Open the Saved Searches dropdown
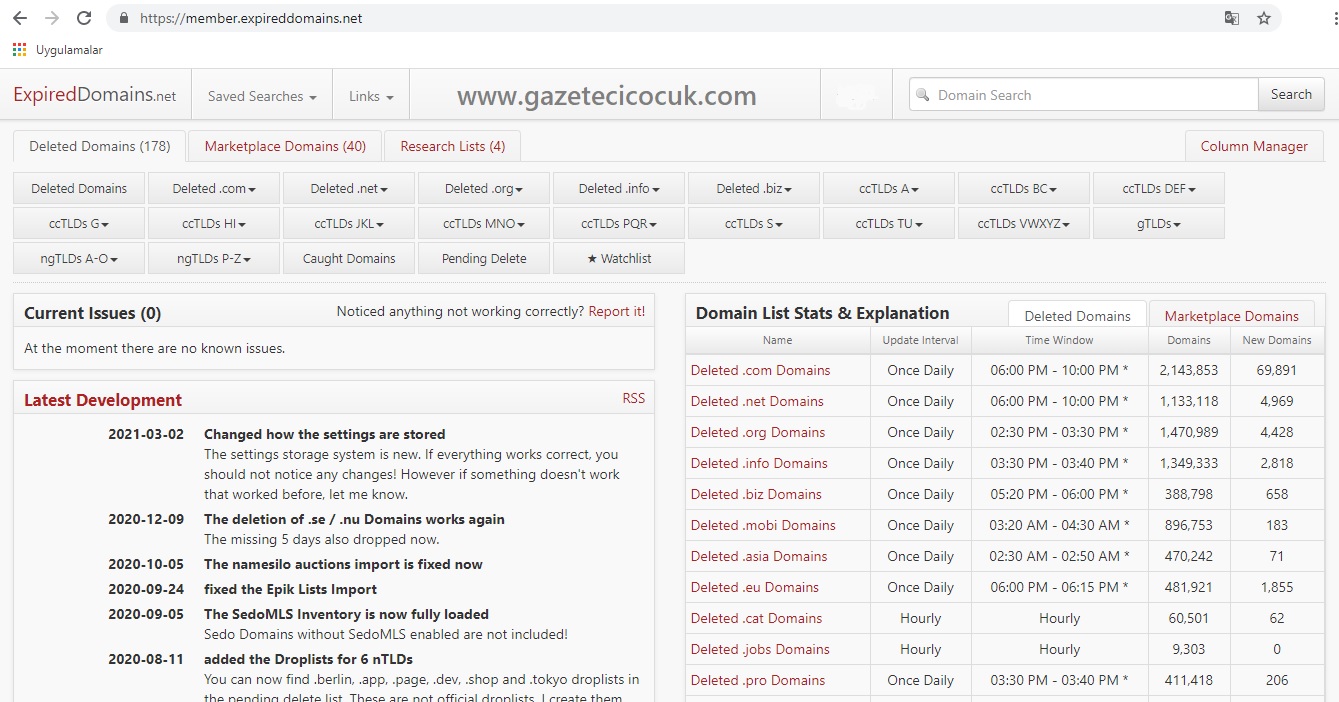1339x702 pixels. tap(262, 96)
